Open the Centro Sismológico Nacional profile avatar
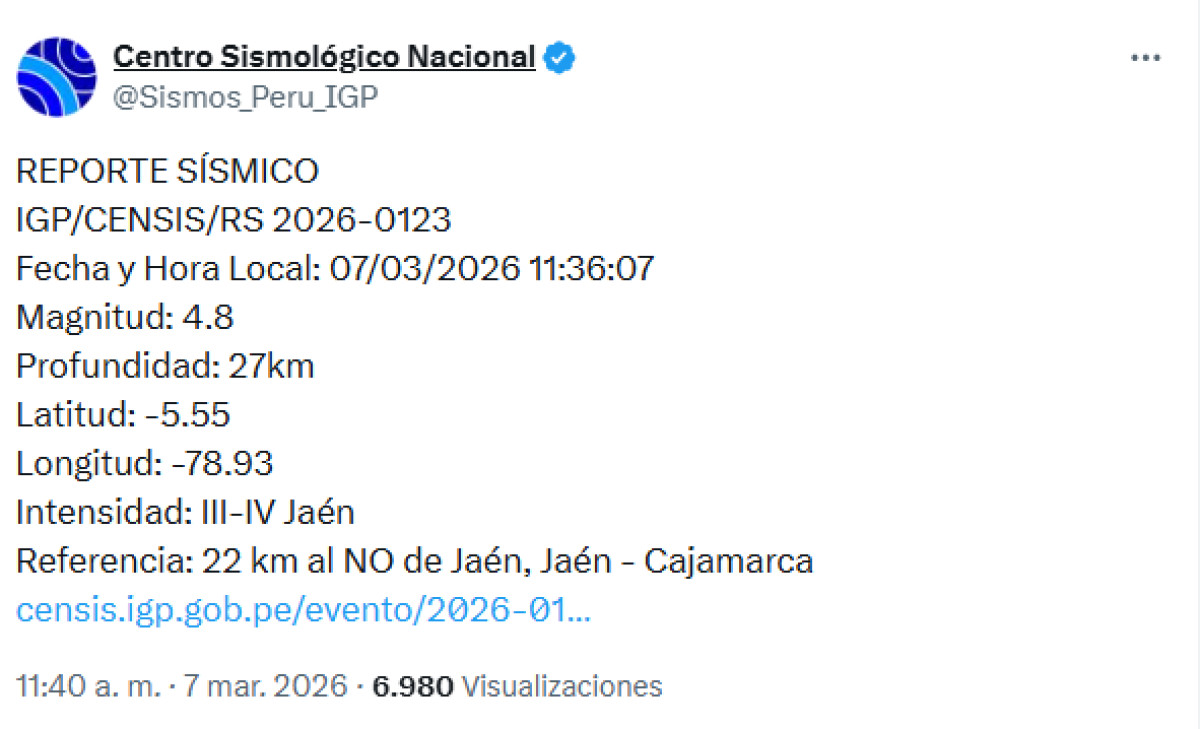 [57, 77]
